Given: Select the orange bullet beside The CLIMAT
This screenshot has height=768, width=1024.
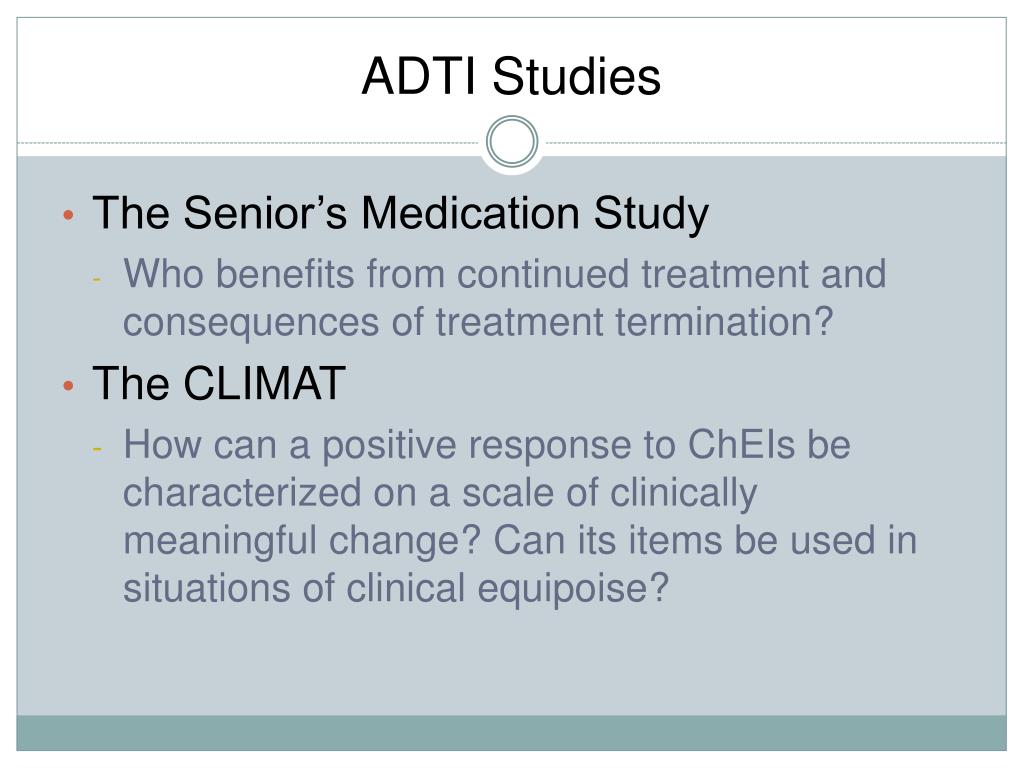Looking at the screenshot, I should [69, 386].
